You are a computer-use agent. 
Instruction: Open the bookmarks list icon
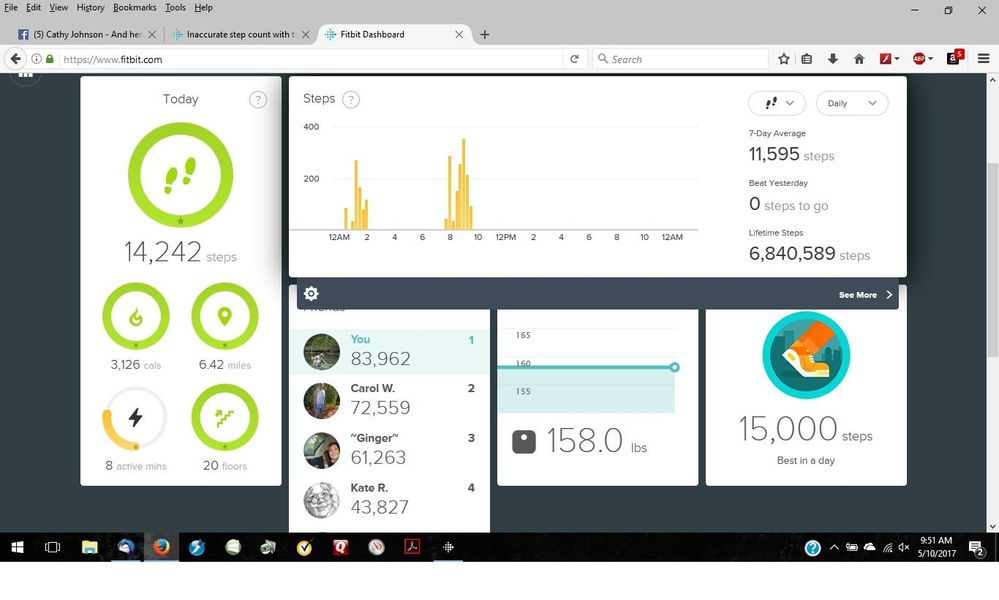tap(807, 59)
